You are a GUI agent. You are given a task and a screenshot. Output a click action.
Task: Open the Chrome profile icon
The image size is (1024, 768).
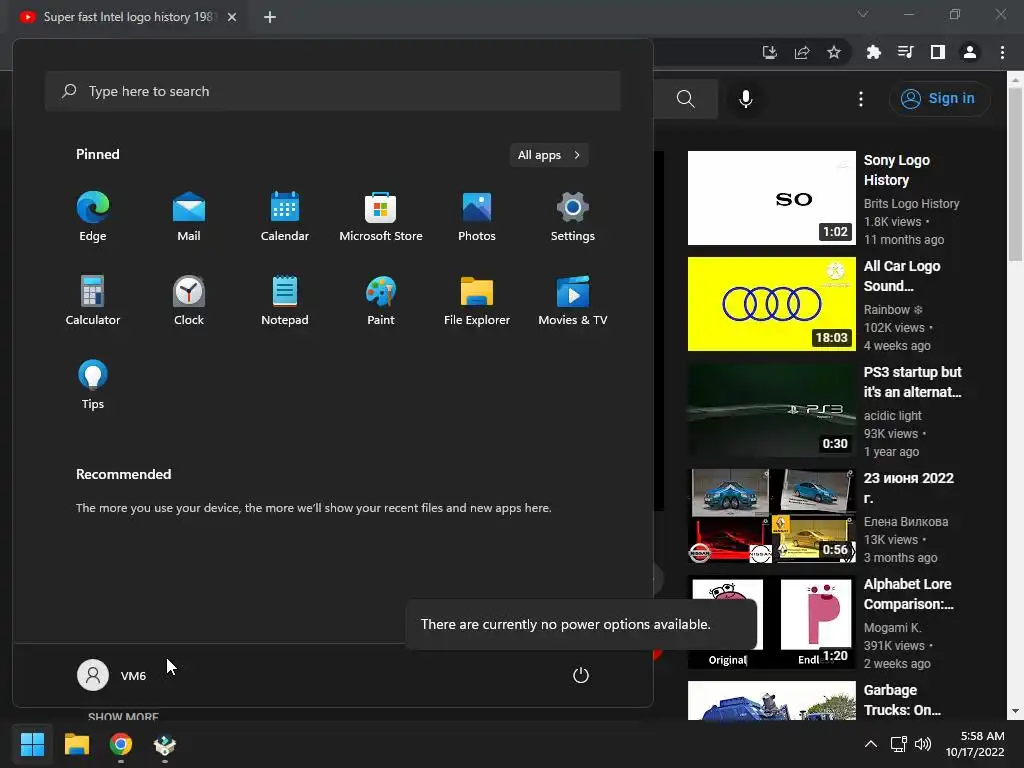970,52
